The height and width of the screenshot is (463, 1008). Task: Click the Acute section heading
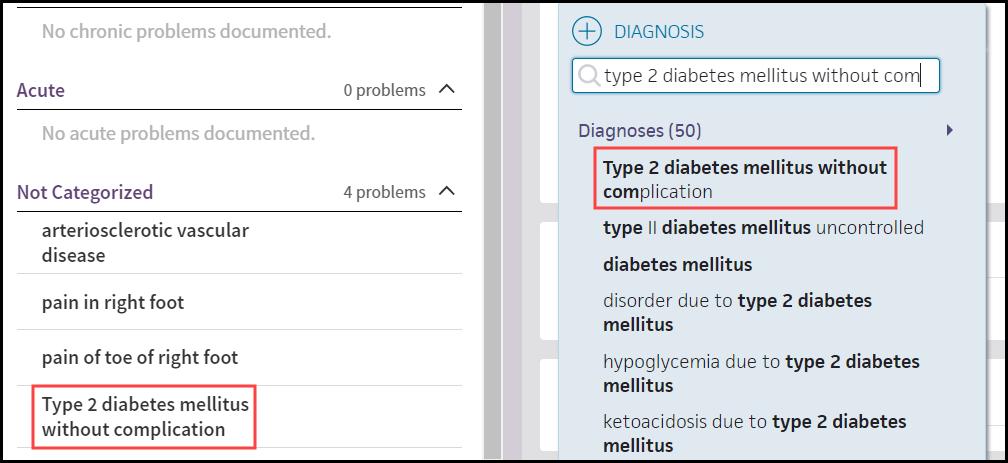pos(40,90)
